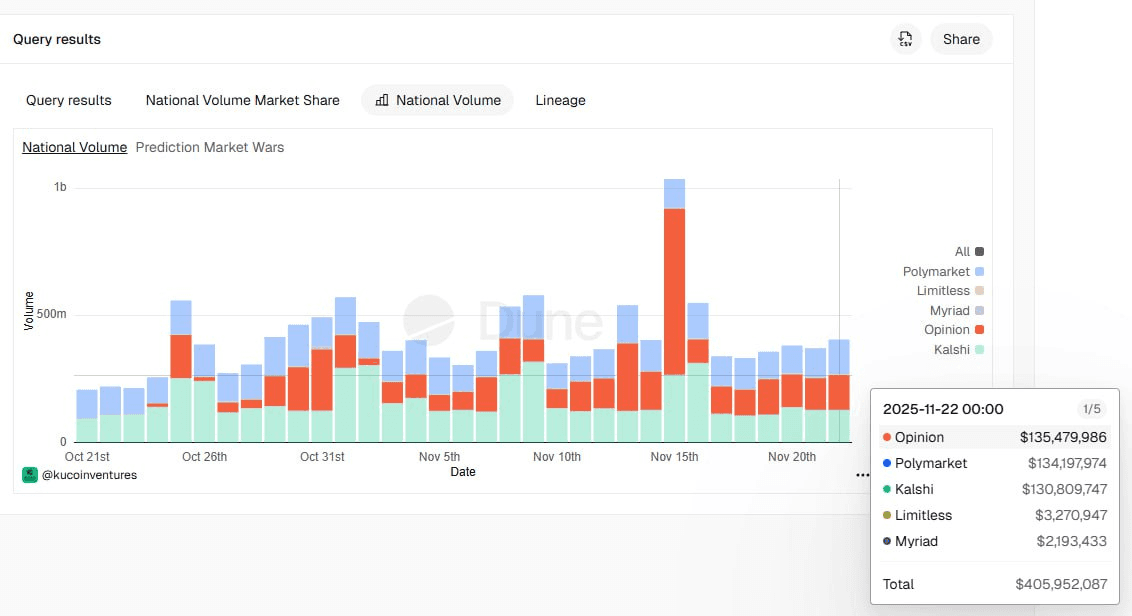Open the @kucoinventures author link
Screen dimensions: 1132x616
tap(89, 475)
